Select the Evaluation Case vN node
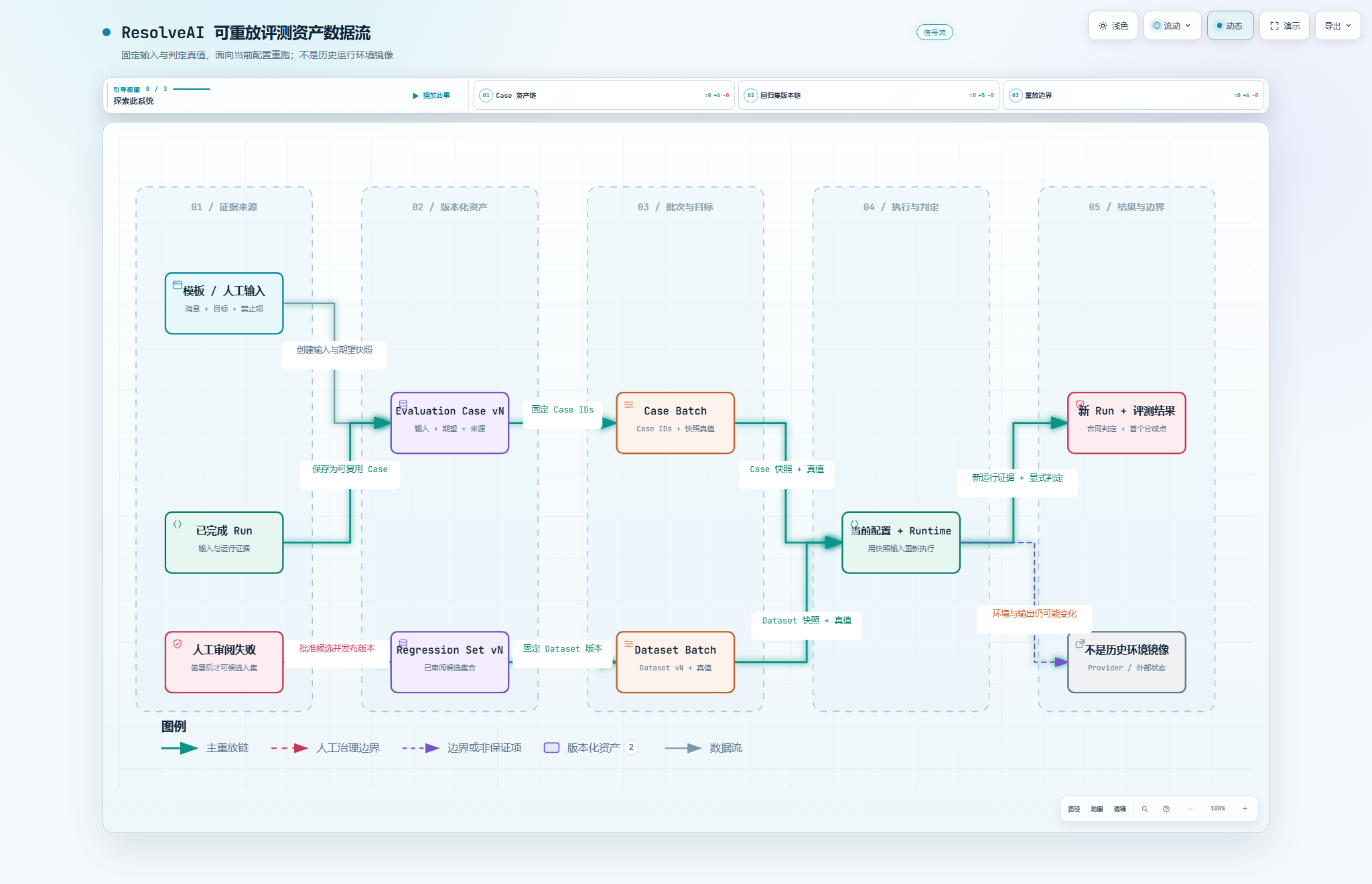Image resolution: width=1372 pixels, height=884 pixels. (x=450, y=423)
